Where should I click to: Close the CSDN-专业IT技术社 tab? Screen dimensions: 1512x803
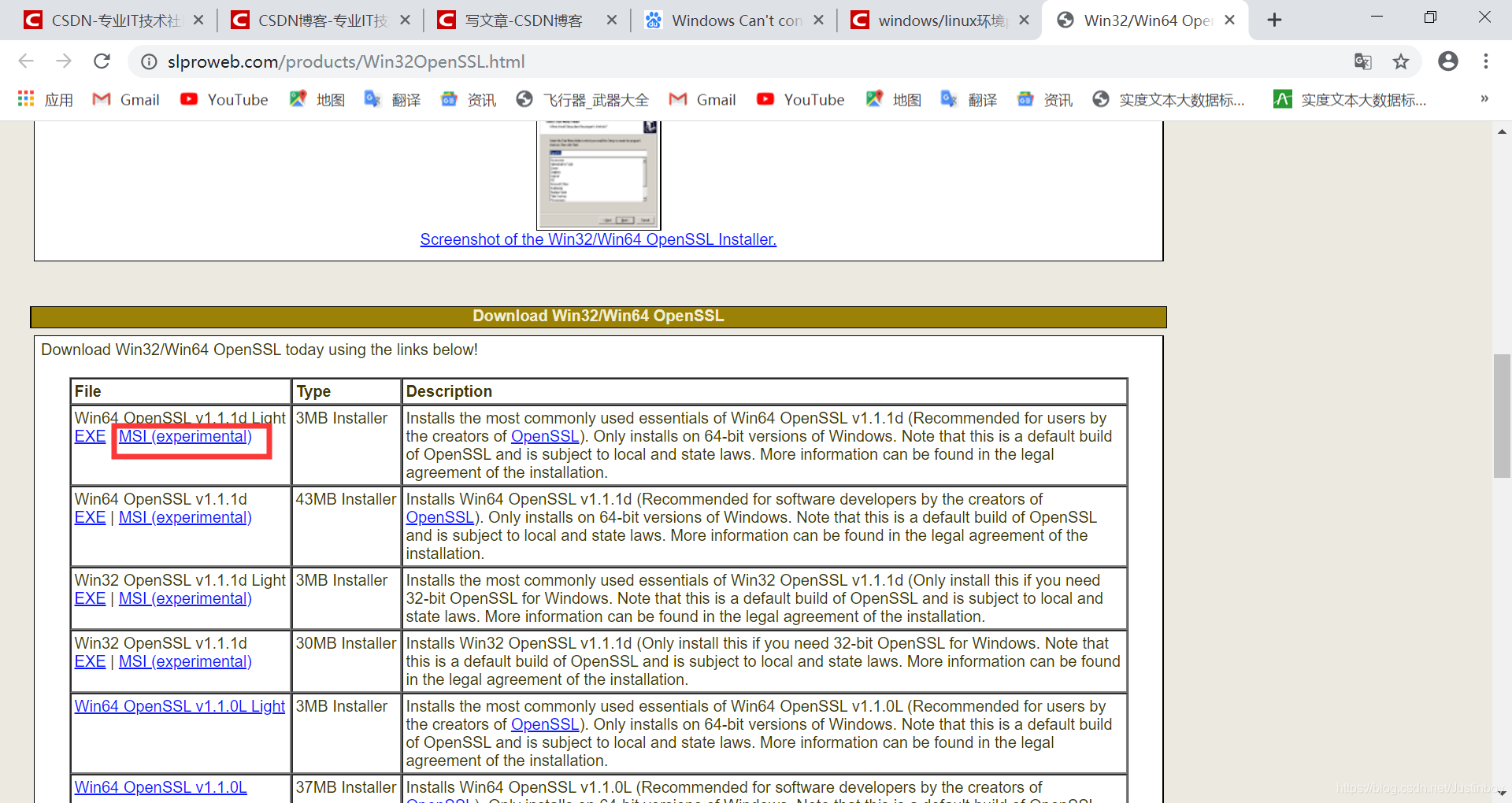point(198,20)
